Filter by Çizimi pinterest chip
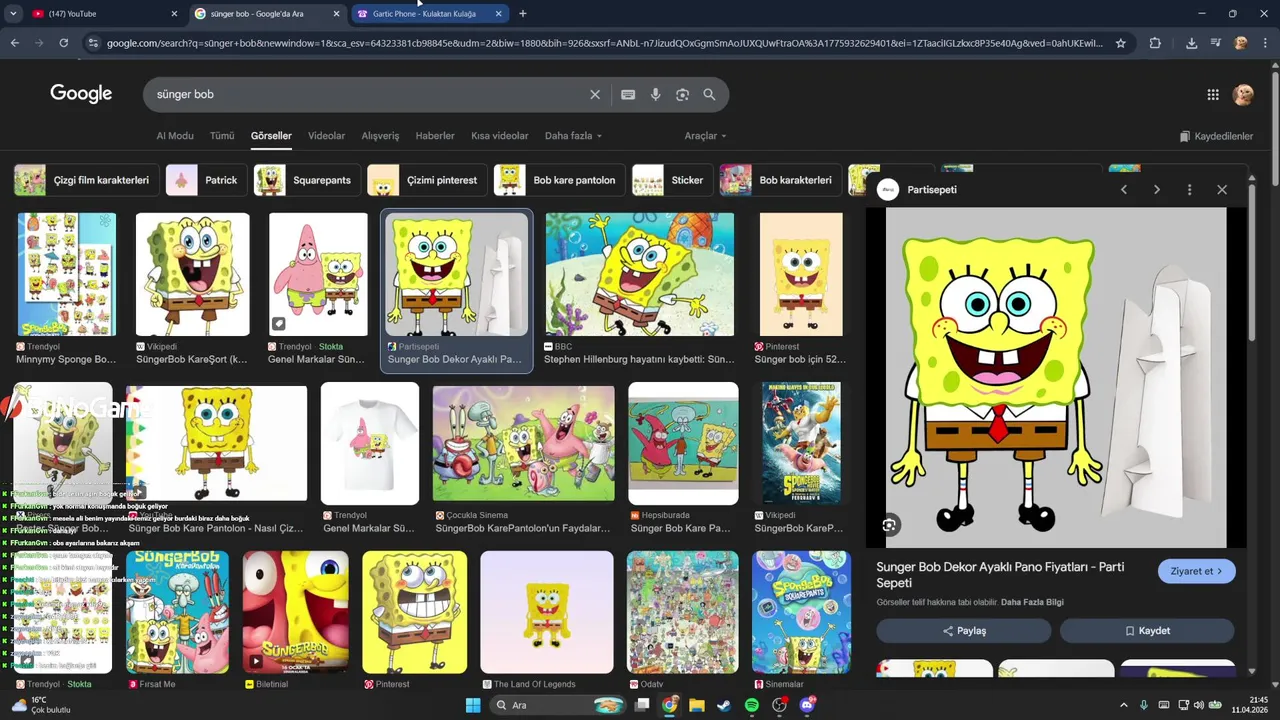This screenshot has width=1280, height=720. tap(427, 180)
